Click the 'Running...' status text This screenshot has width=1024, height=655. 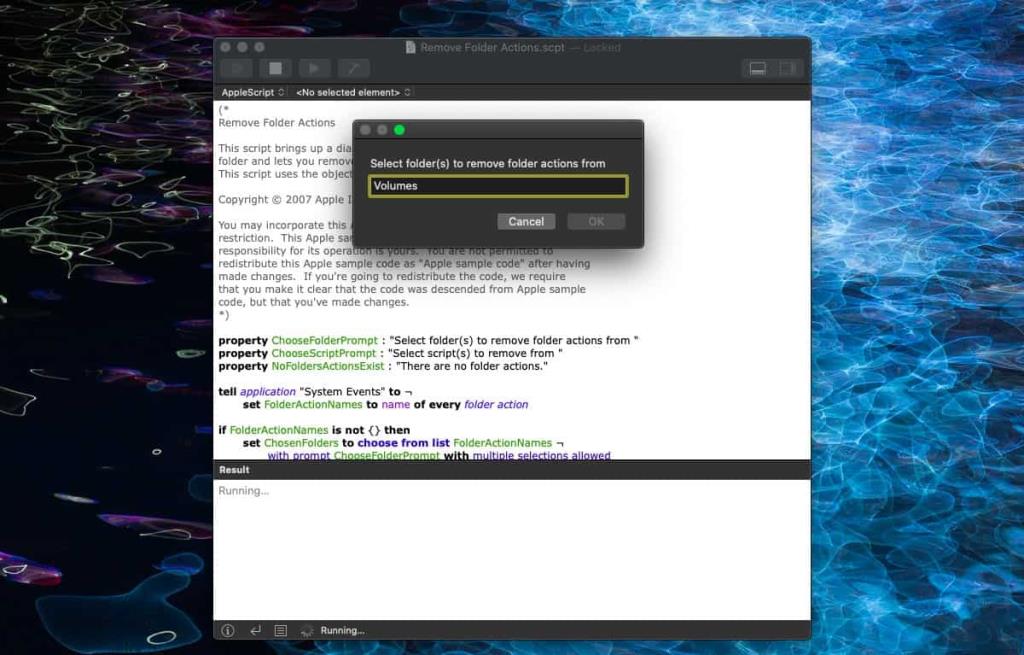tap(341, 630)
